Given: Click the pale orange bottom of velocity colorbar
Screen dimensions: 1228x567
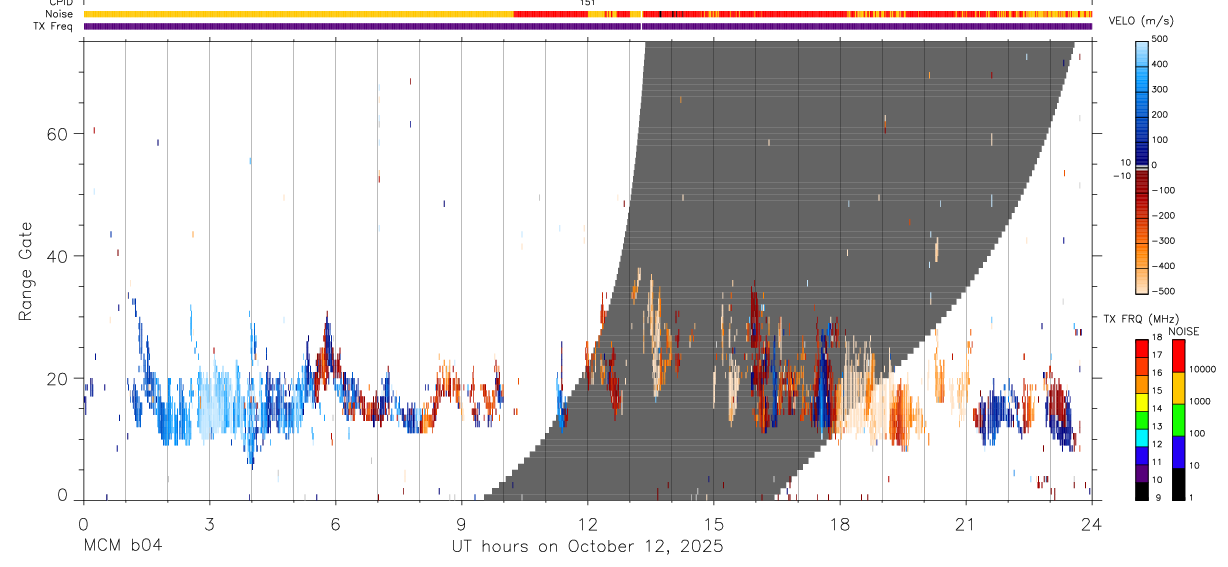Looking at the screenshot, I should coord(1142,282).
